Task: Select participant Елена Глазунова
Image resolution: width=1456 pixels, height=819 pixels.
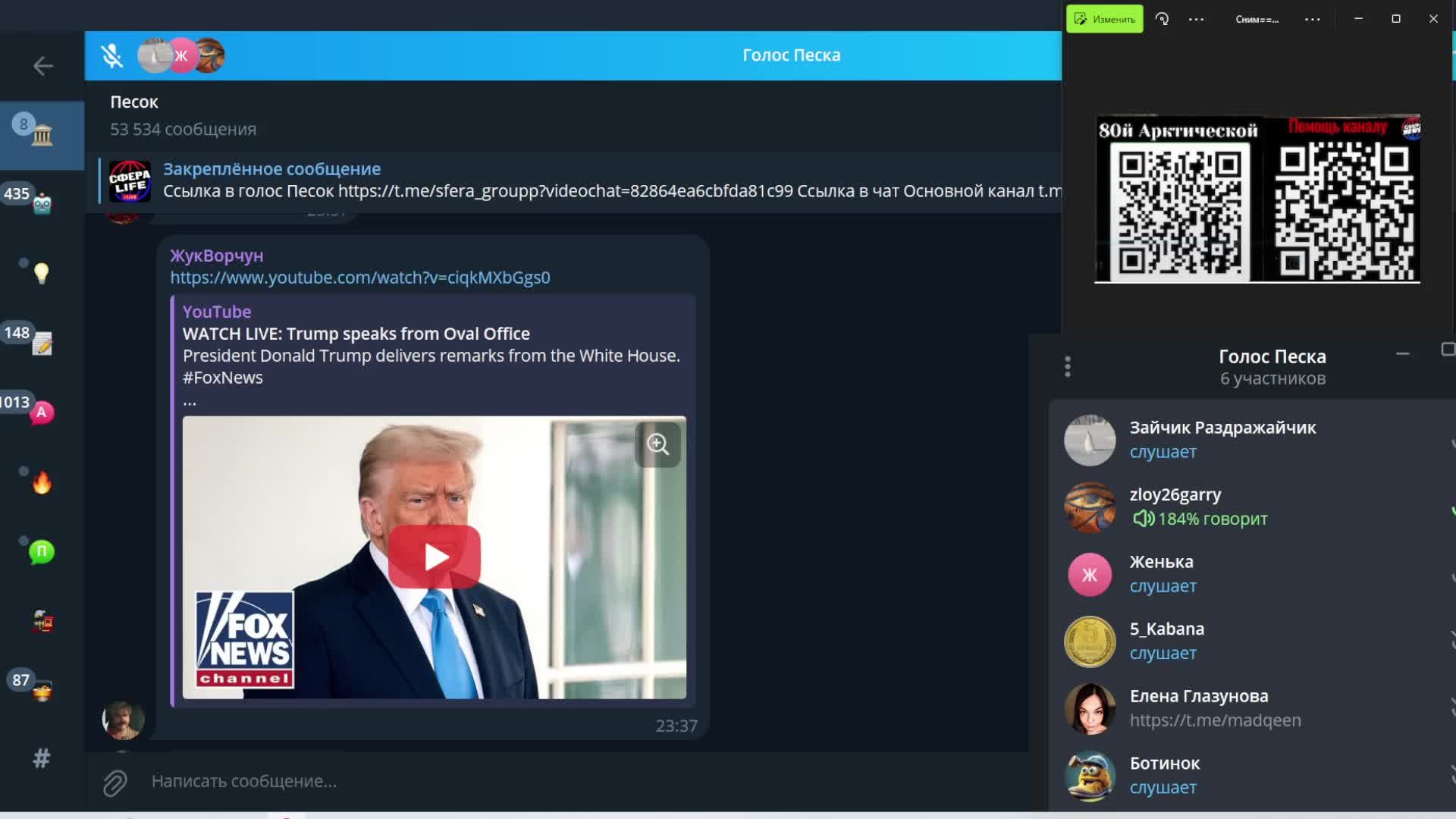Action: (x=1251, y=708)
